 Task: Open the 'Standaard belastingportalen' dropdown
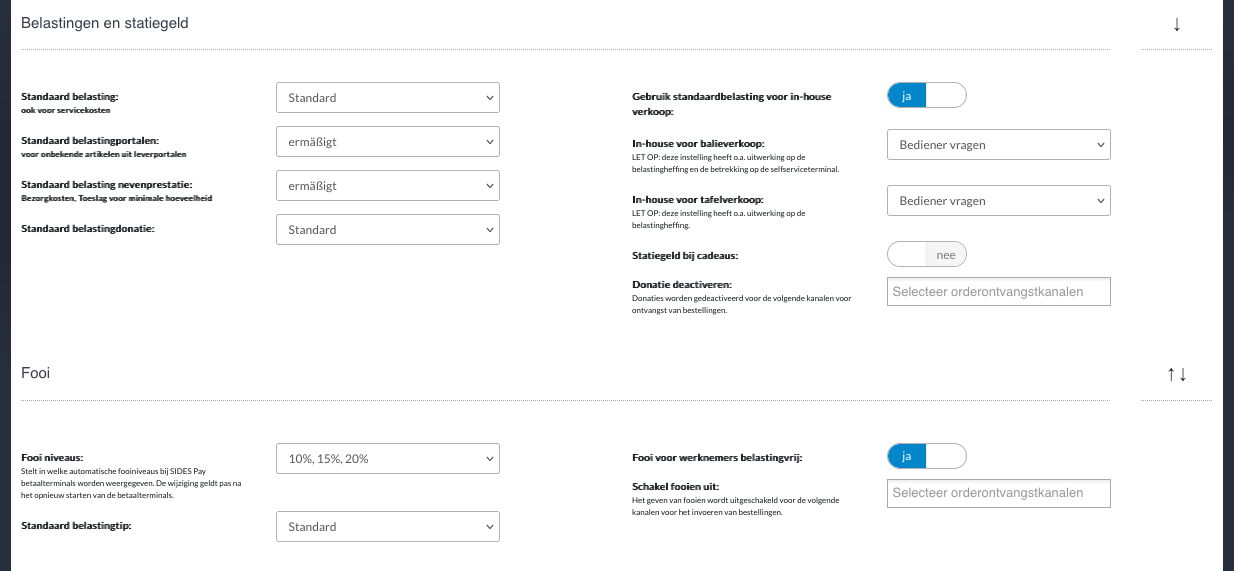pos(387,142)
